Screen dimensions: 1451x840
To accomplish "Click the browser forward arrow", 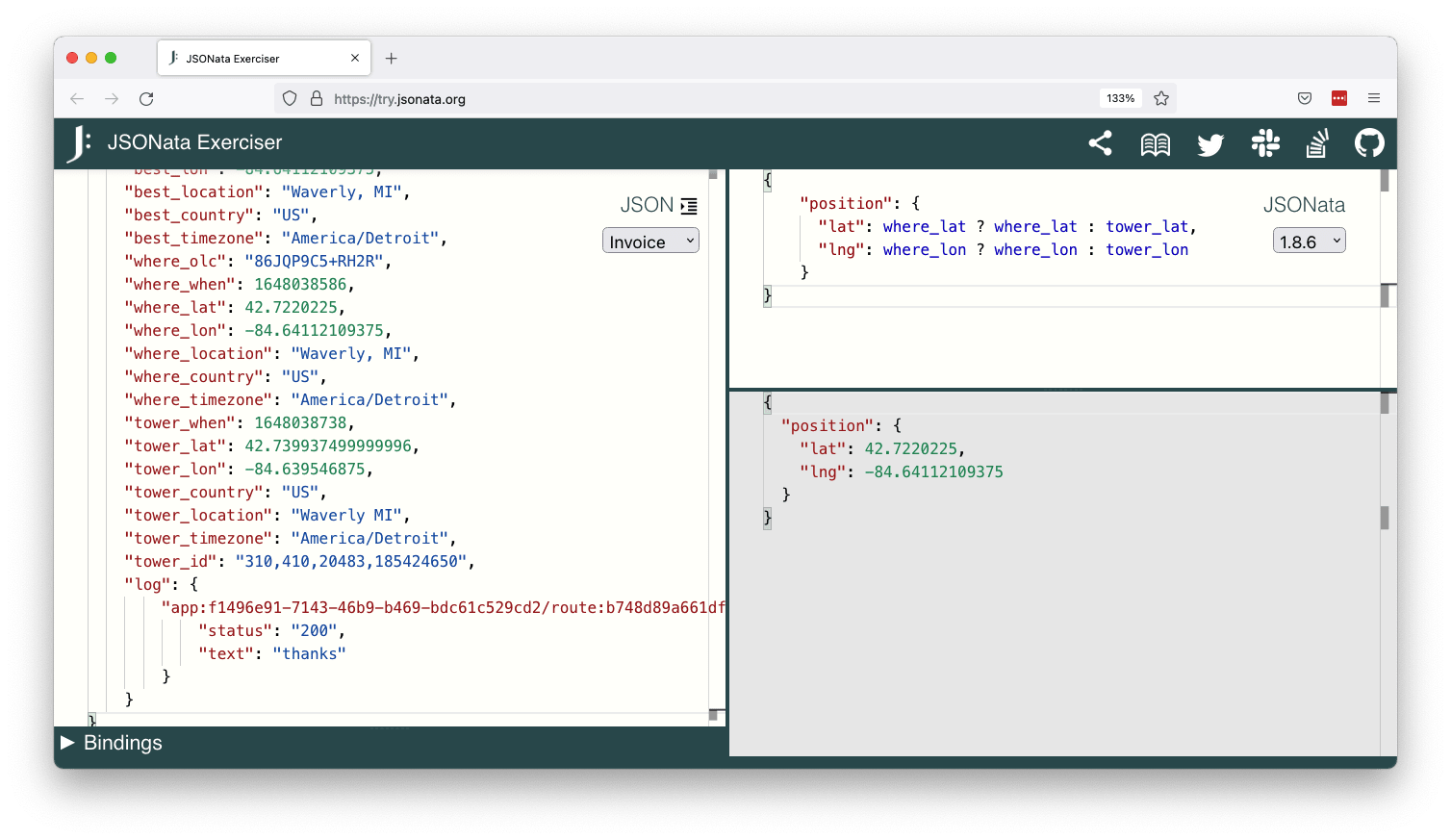I will 112,98.
